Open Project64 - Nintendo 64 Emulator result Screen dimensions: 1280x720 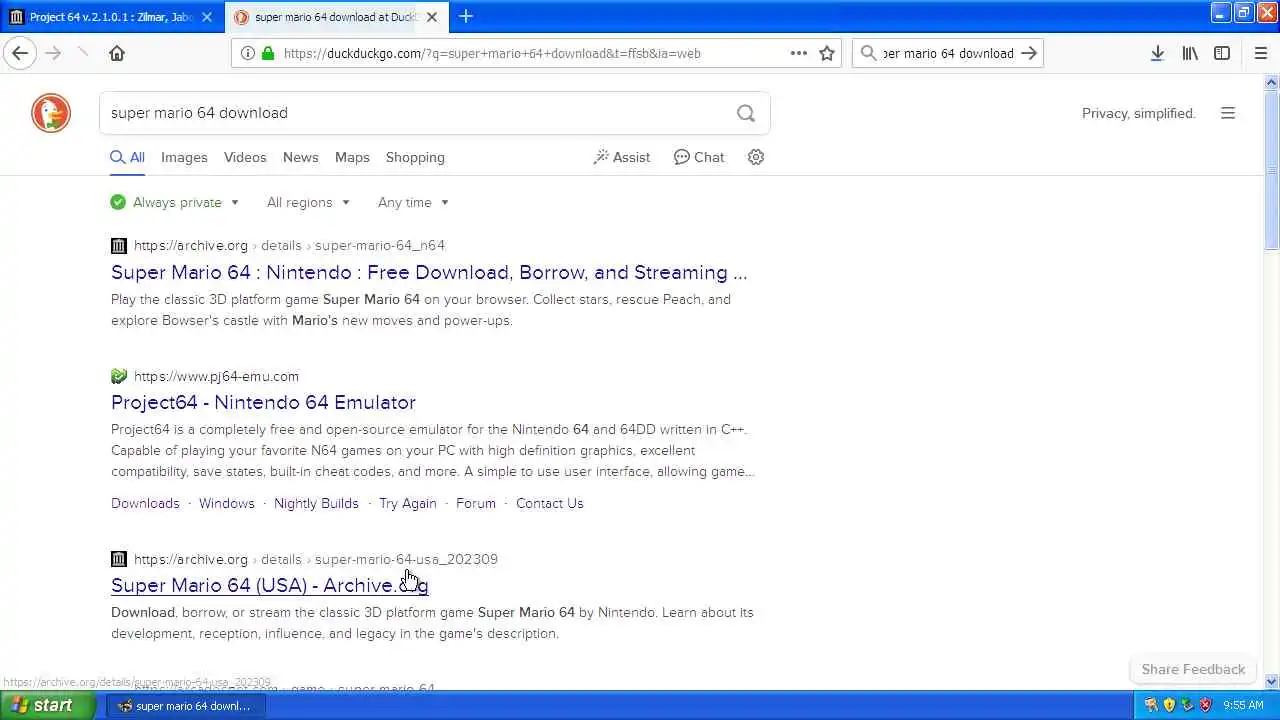click(x=263, y=402)
